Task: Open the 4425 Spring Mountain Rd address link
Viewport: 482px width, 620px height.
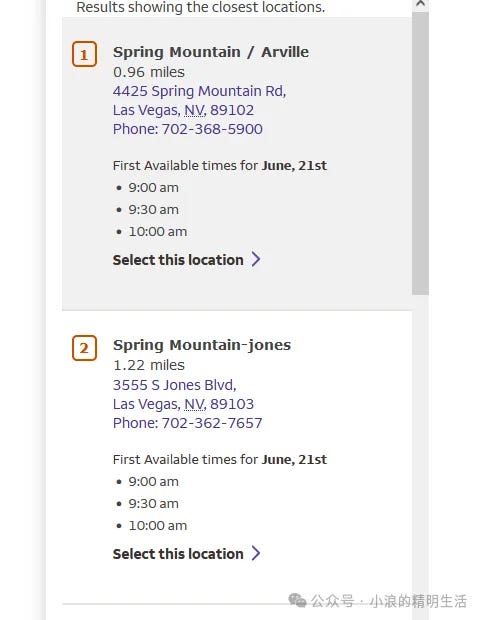Action: 199,91
